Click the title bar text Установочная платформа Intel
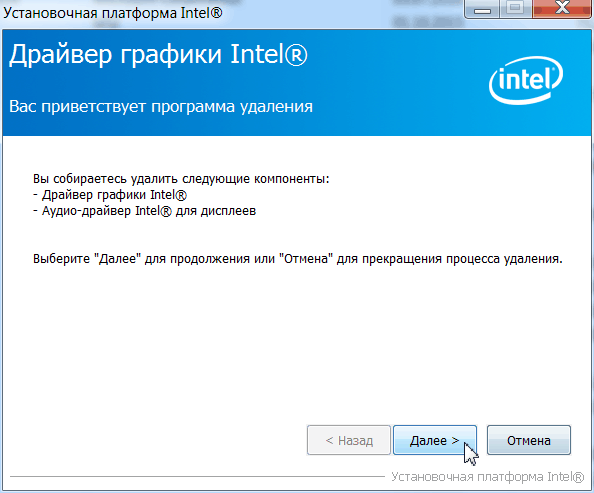Viewport: 594px width, 493px height. pos(113,13)
